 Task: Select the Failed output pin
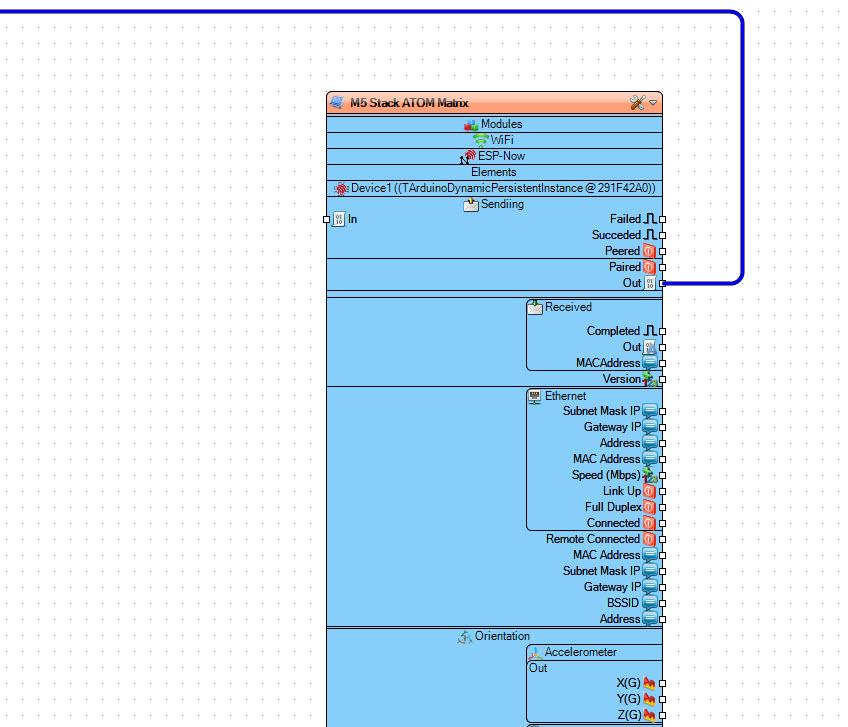pyautogui.click(x=662, y=219)
